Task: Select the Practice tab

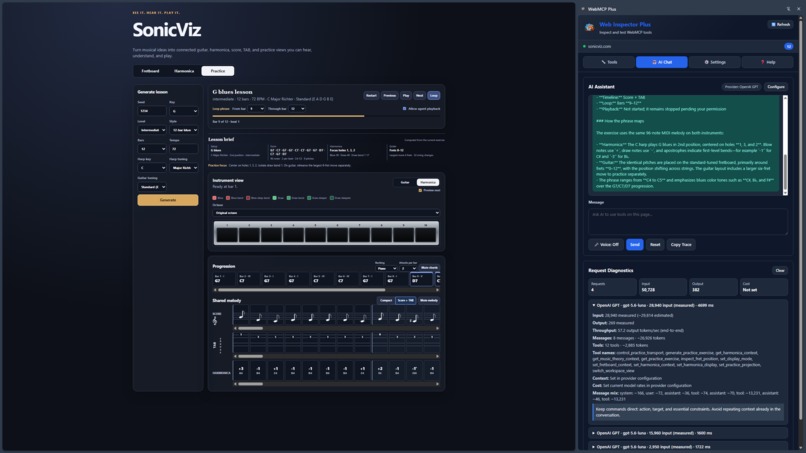Action: coord(217,71)
